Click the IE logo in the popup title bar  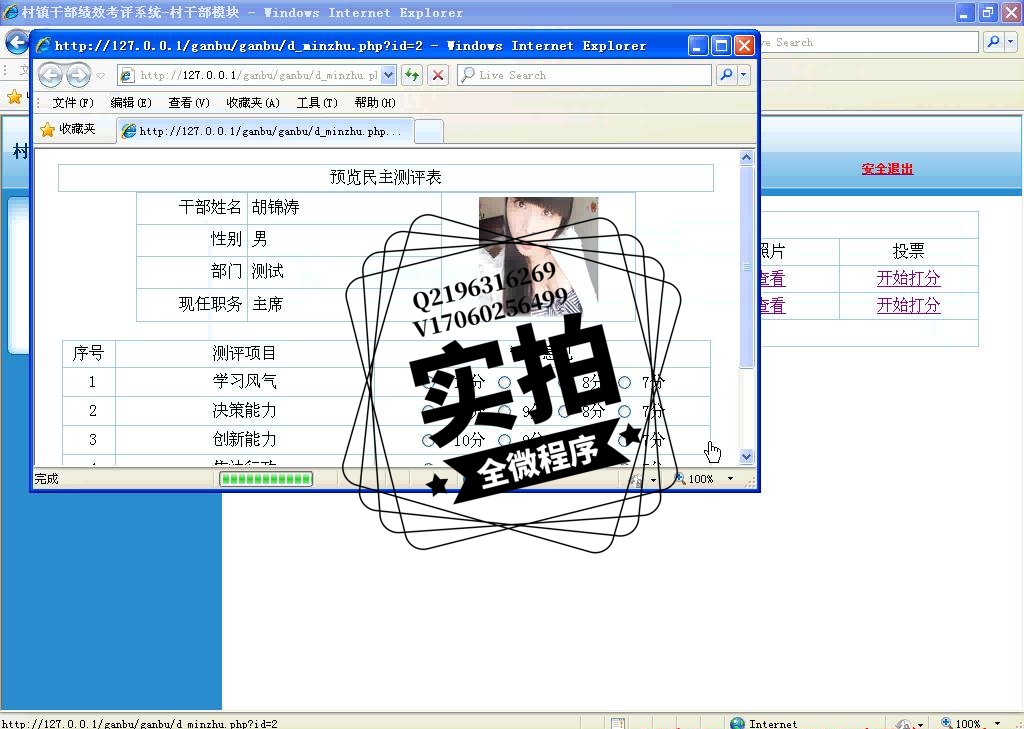pos(43,45)
